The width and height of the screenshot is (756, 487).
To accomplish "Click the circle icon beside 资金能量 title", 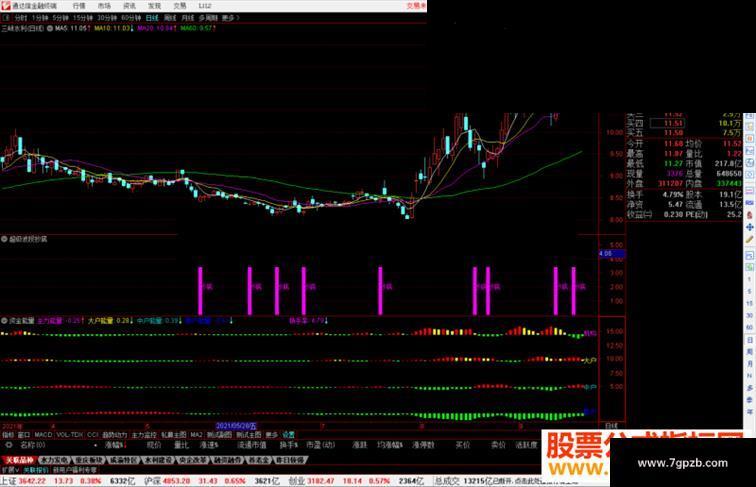I will (4, 320).
